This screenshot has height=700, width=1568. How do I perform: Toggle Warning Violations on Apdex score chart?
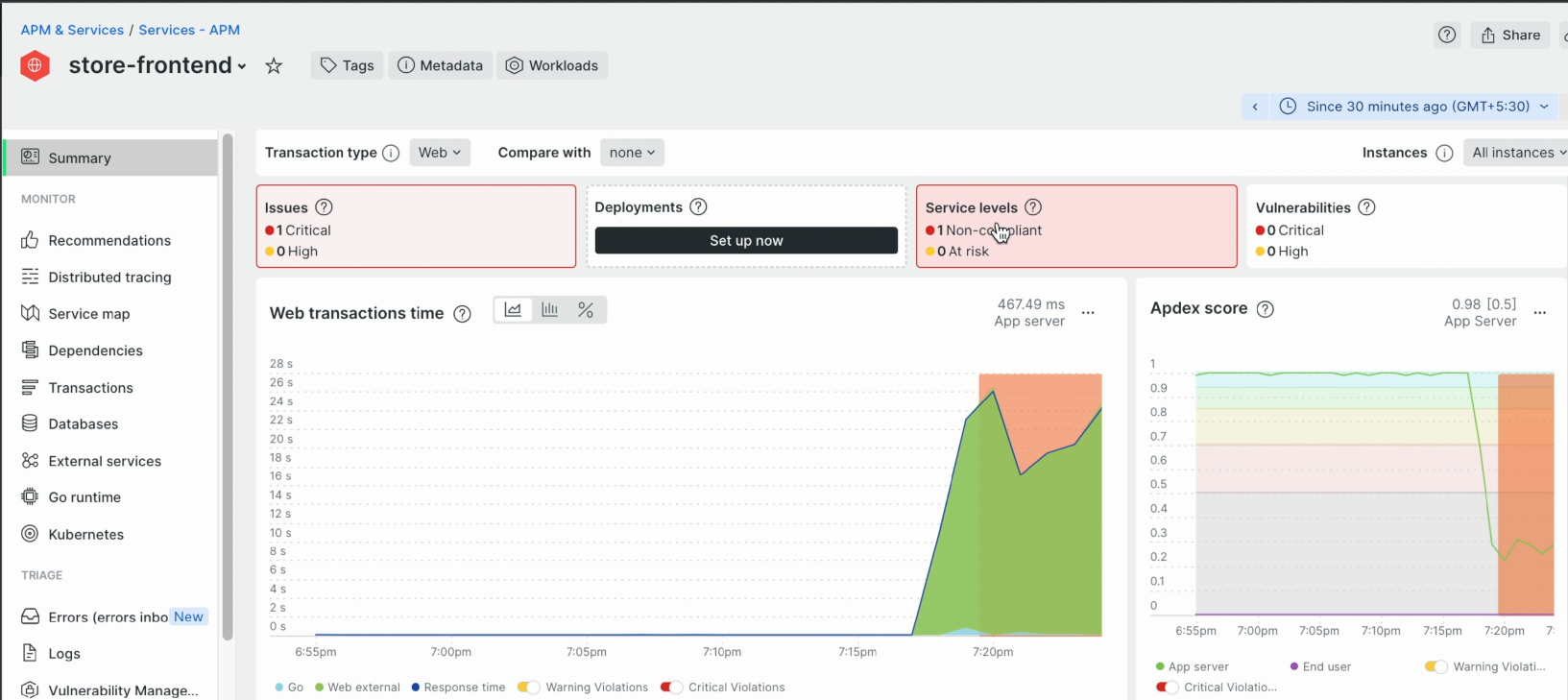coord(1435,666)
